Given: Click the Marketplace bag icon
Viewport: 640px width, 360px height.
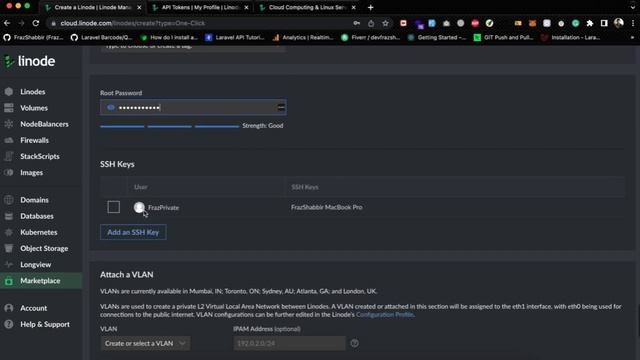Looking at the screenshot, I should tap(9, 281).
